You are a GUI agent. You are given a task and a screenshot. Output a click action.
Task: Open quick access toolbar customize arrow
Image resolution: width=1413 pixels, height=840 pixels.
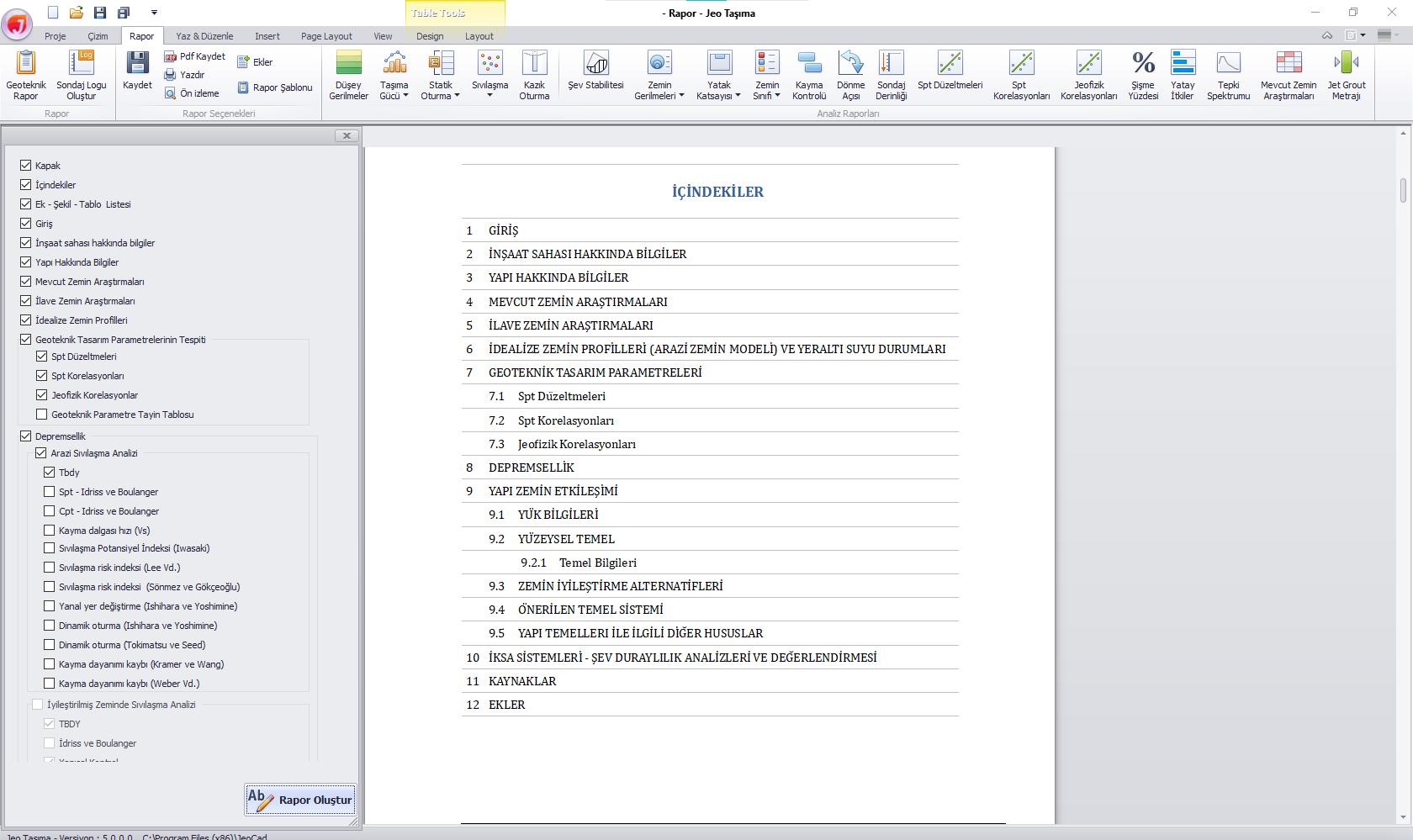point(154,13)
